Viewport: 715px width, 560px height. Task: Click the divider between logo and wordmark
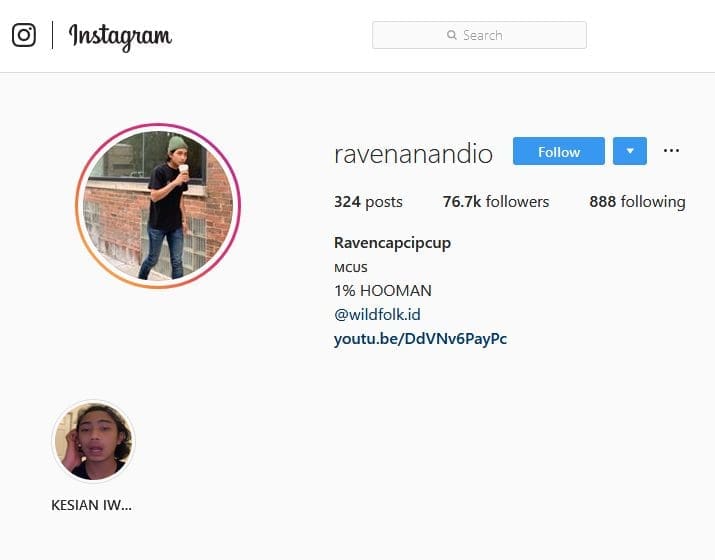(x=53, y=35)
